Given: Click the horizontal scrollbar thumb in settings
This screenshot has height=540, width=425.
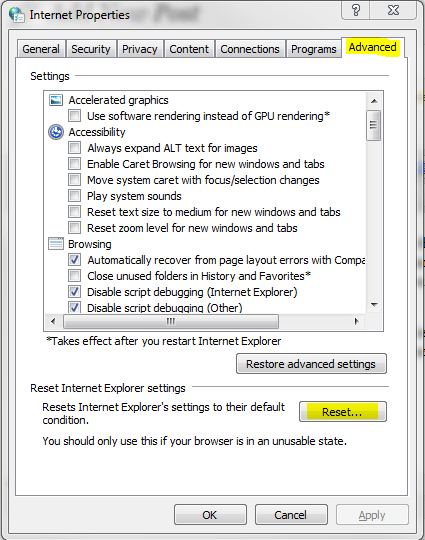Looking at the screenshot, I should click(171, 321).
